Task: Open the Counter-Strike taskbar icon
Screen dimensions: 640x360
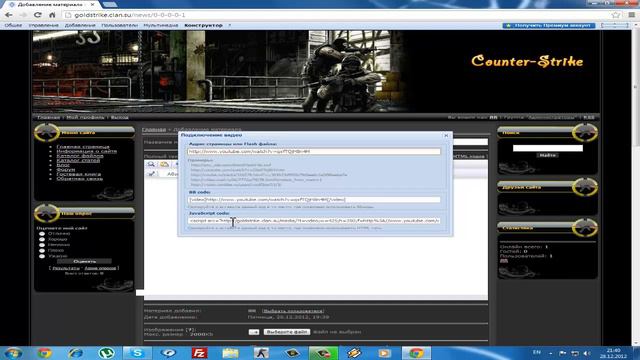Action: (261, 353)
